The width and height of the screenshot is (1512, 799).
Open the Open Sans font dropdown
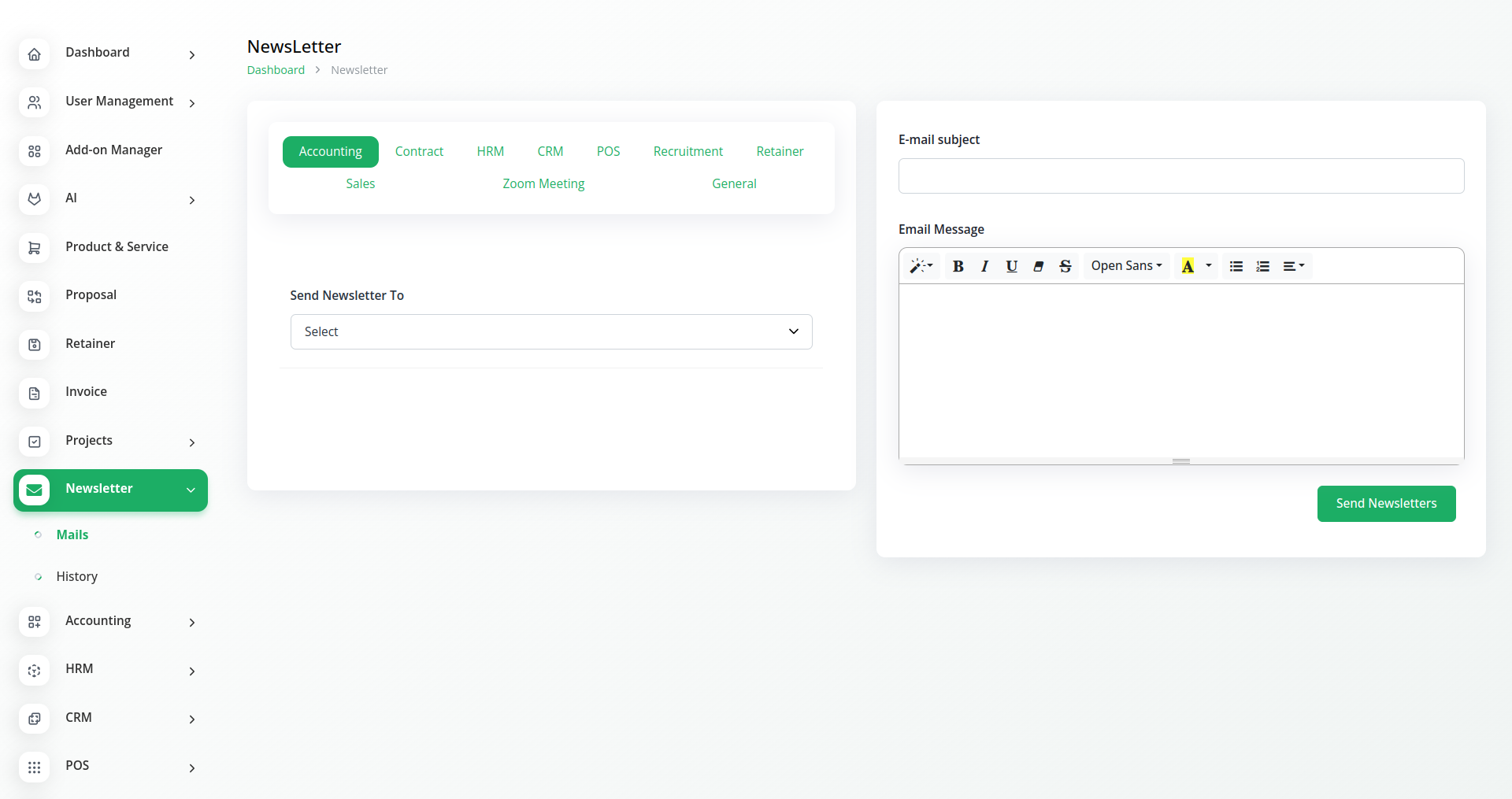[1126, 266]
